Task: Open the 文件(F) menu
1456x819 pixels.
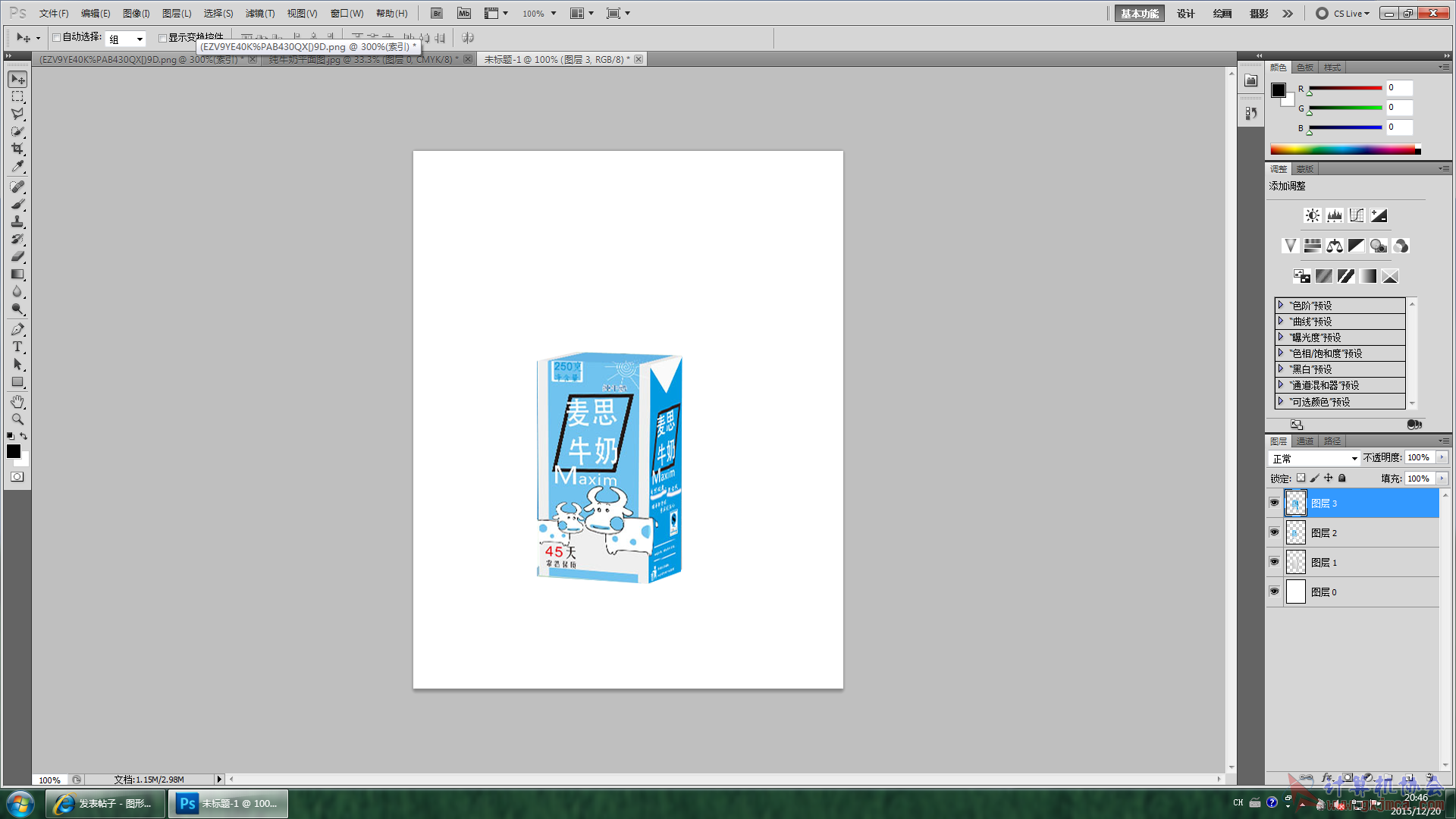Action: click(x=54, y=14)
